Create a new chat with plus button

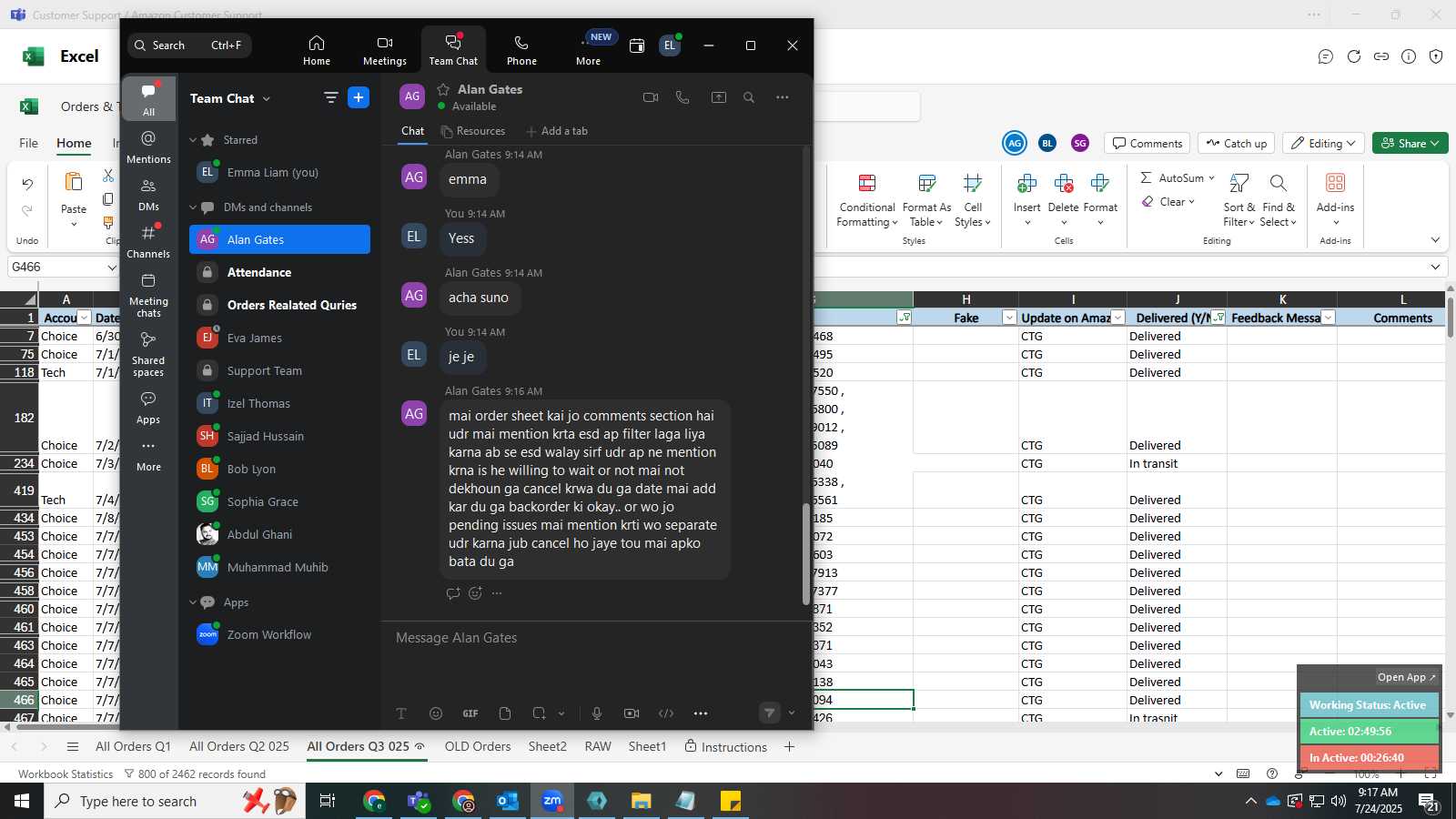[359, 97]
